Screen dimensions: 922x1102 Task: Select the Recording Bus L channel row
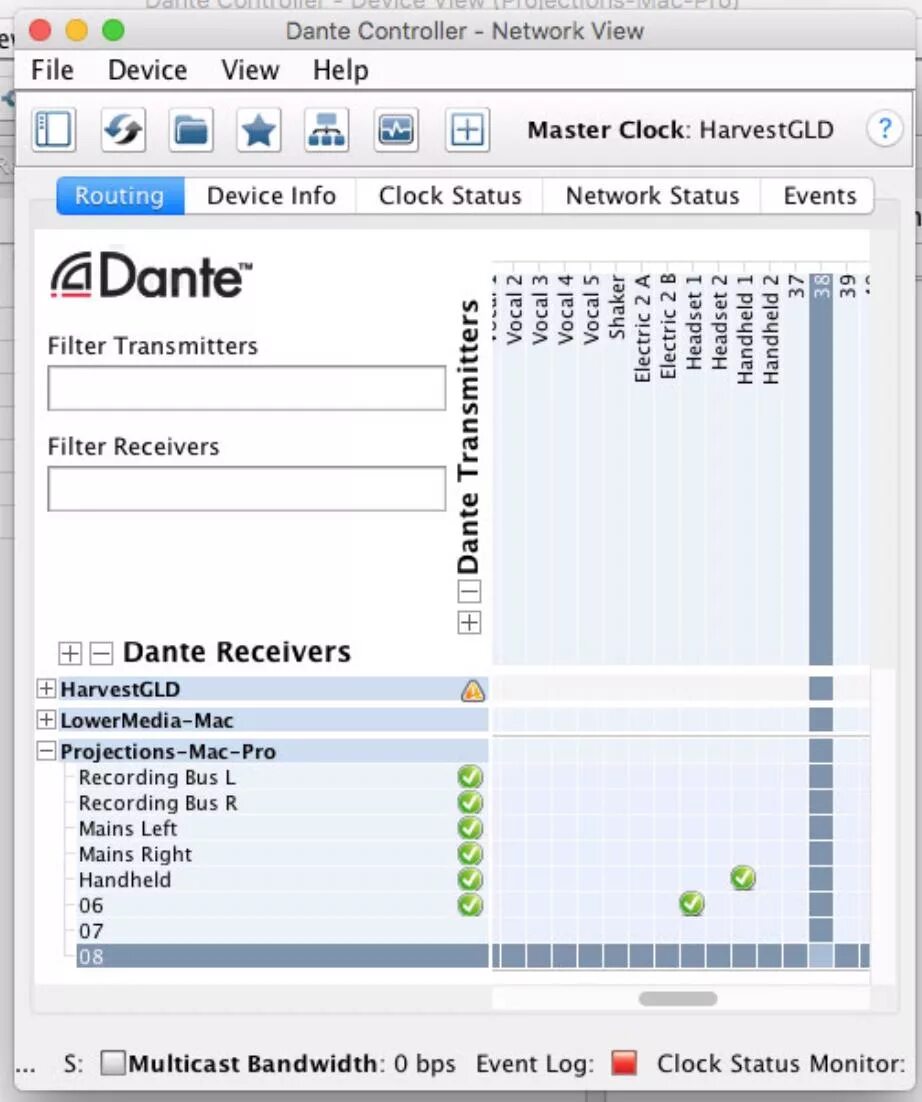click(283, 777)
